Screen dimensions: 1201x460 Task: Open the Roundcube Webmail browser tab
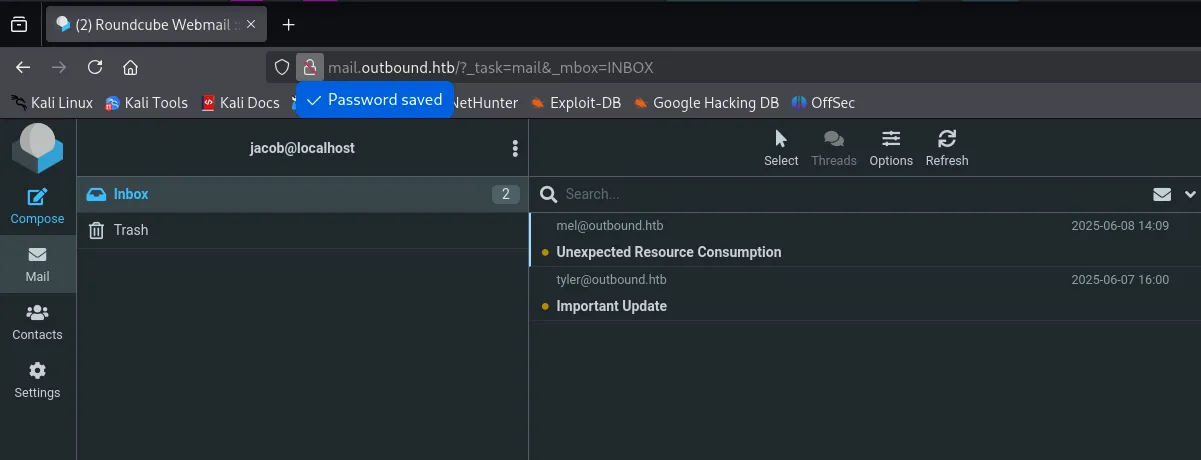click(150, 25)
